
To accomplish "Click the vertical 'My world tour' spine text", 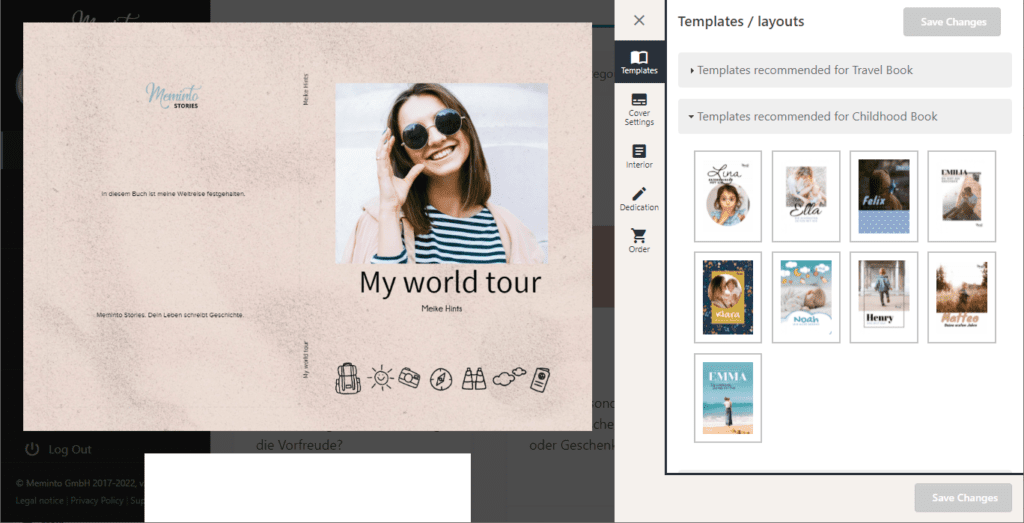I will [306, 360].
